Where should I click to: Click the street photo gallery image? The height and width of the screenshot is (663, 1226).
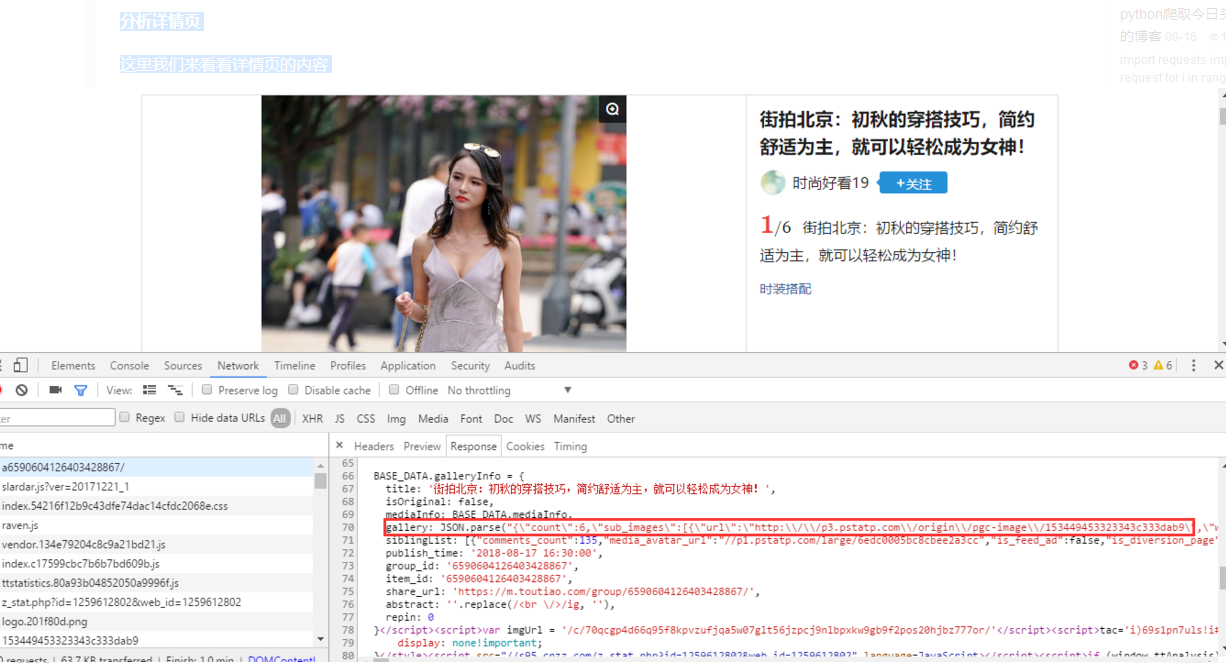pos(444,223)
